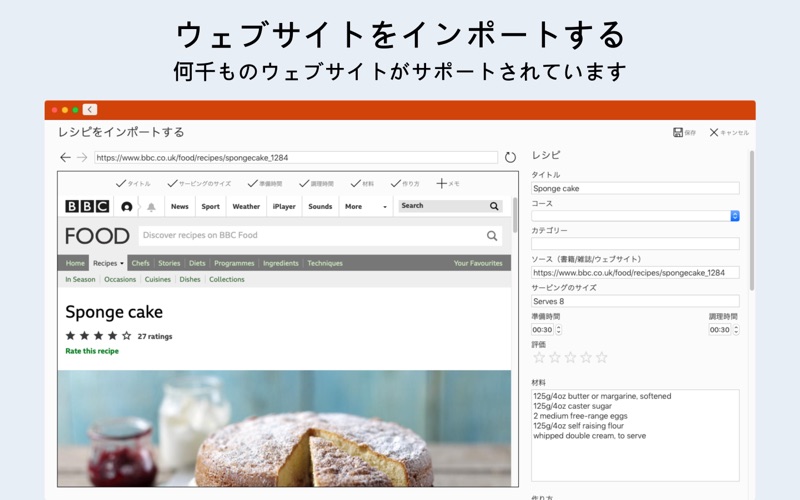This screenshot has width=800, height=500.
Task: Add a メモ selection with plus
Action: coord(448,184)
